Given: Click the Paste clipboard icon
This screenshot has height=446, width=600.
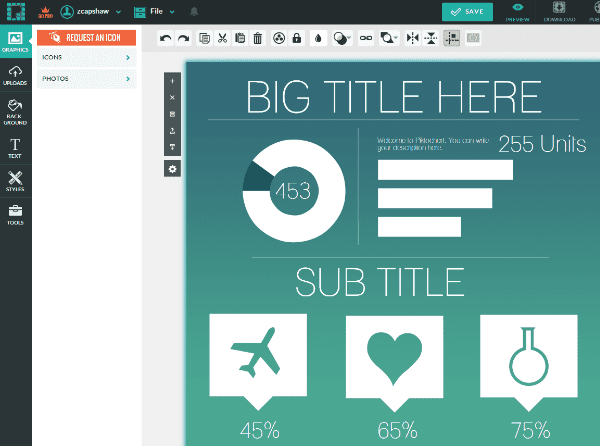Looking at the screenshot, I should [240, 38].
